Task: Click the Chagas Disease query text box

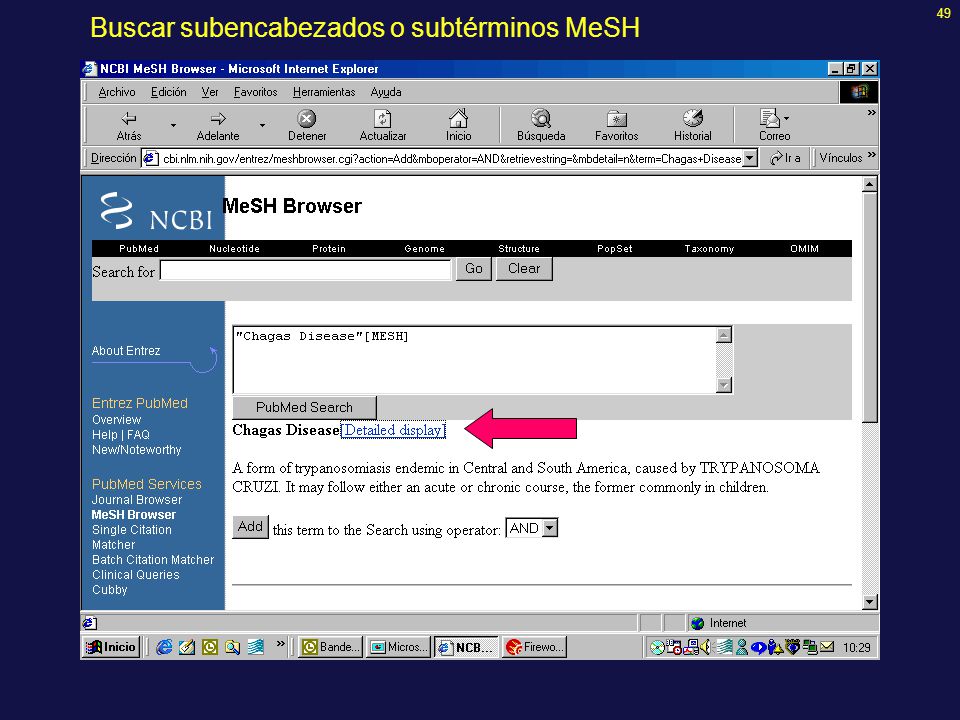Action: tap(474, 359)
